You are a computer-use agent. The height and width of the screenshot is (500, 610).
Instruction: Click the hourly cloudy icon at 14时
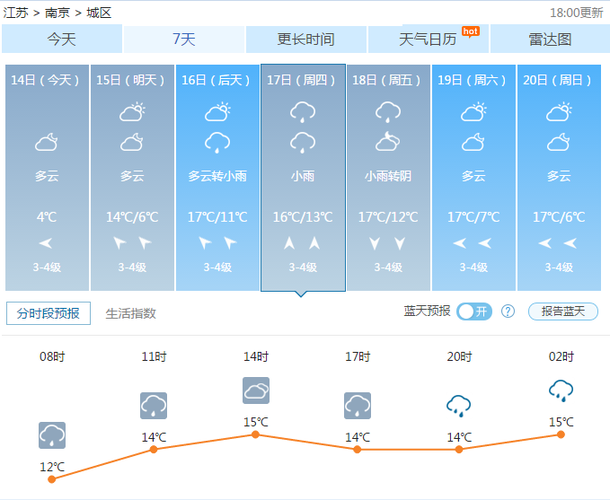tap(256, 390)
